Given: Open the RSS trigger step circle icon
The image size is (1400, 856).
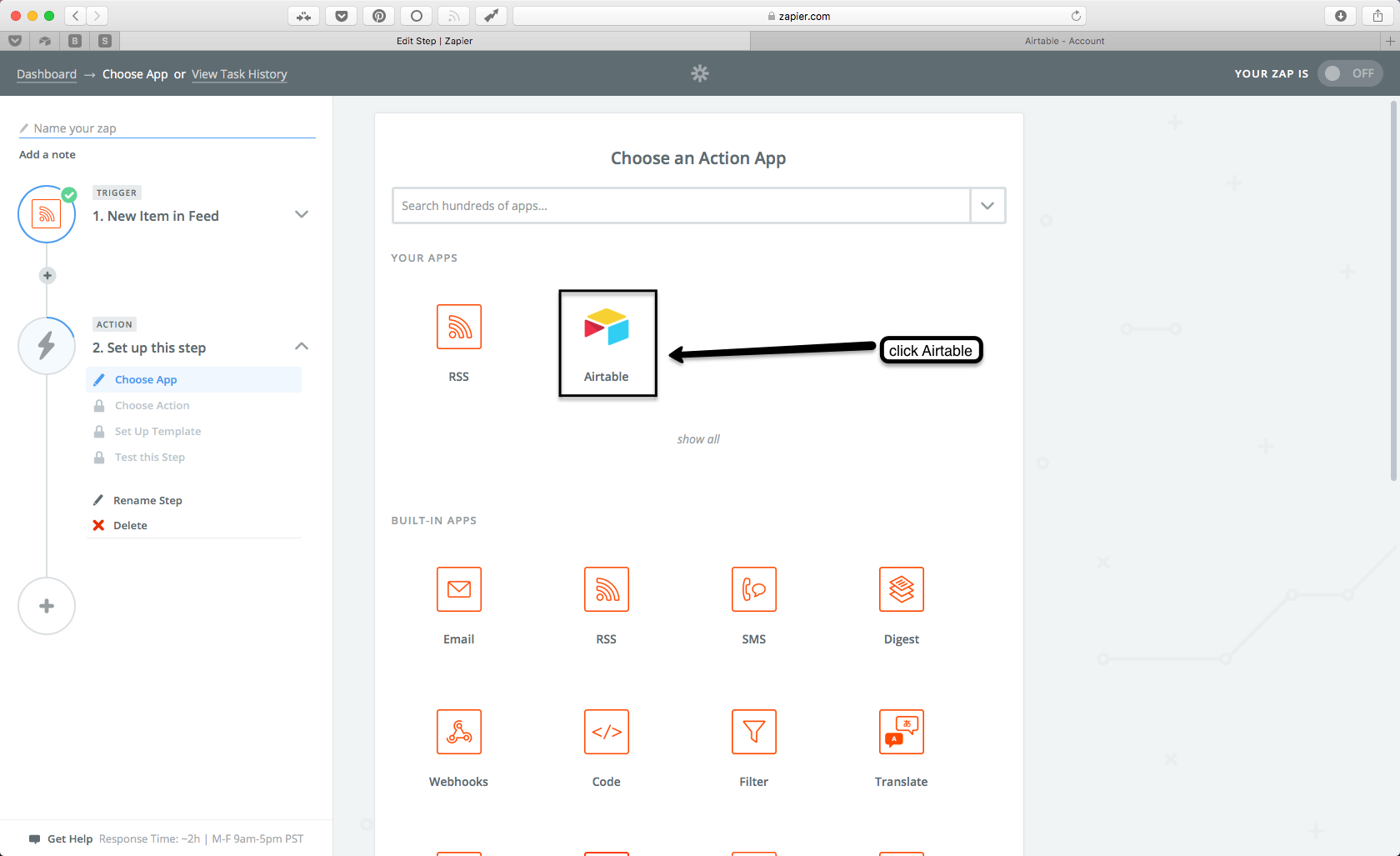Looking at the screenshot, I should click(x=47, y=214).
